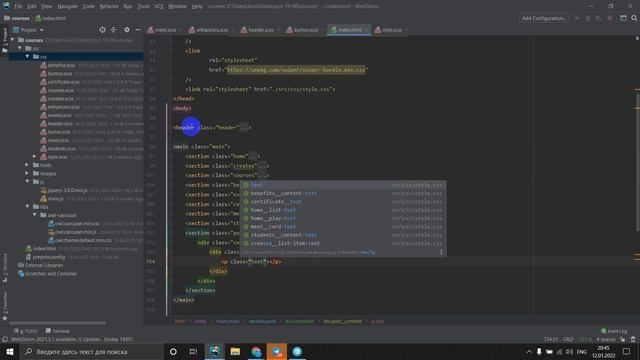Show hidden system tray icons
Image resolution: width=640 pixels, height=360 pixels.
[529, 351]
